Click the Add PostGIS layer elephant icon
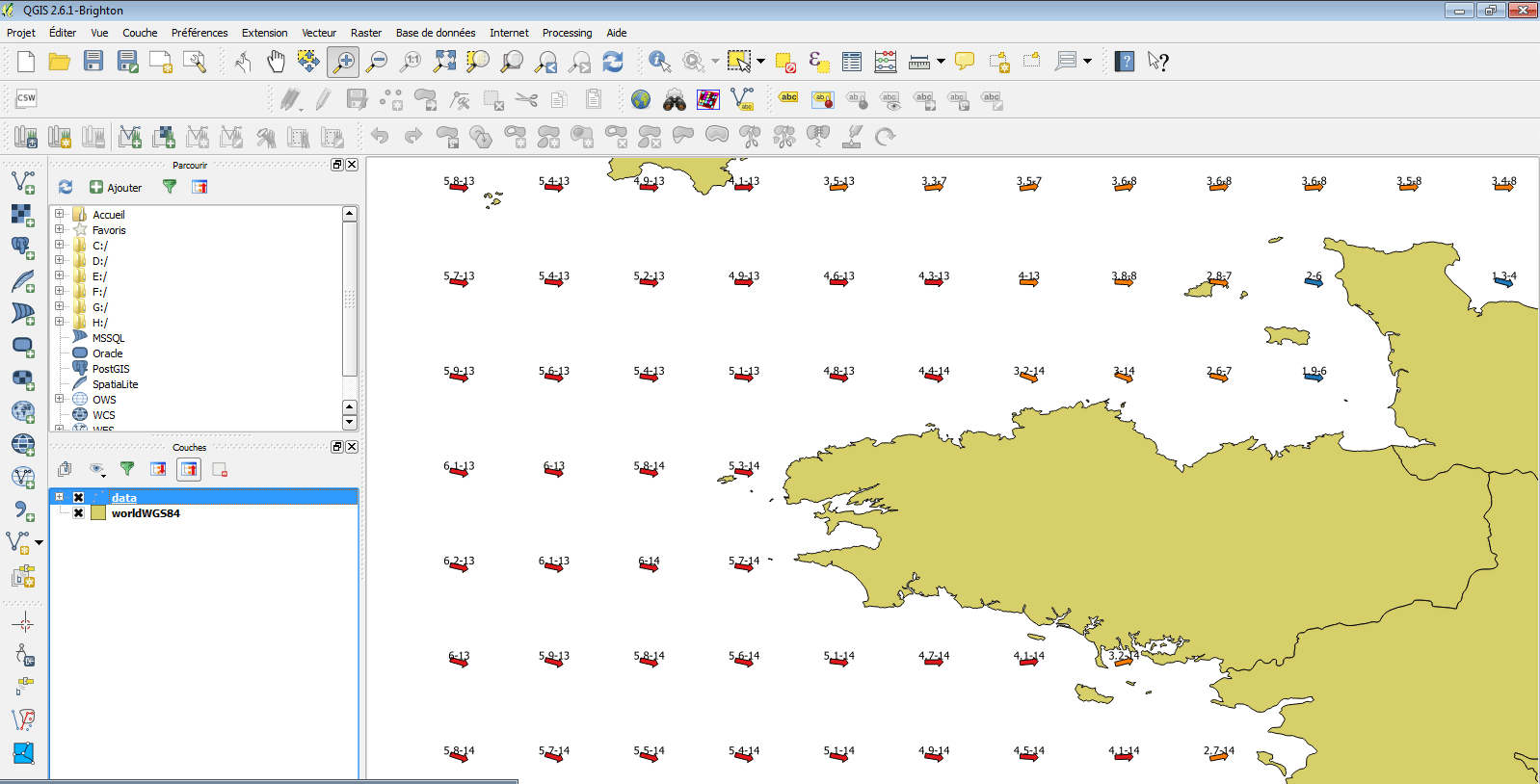Screen dimensions: 1540x784 tap(23, 248)
